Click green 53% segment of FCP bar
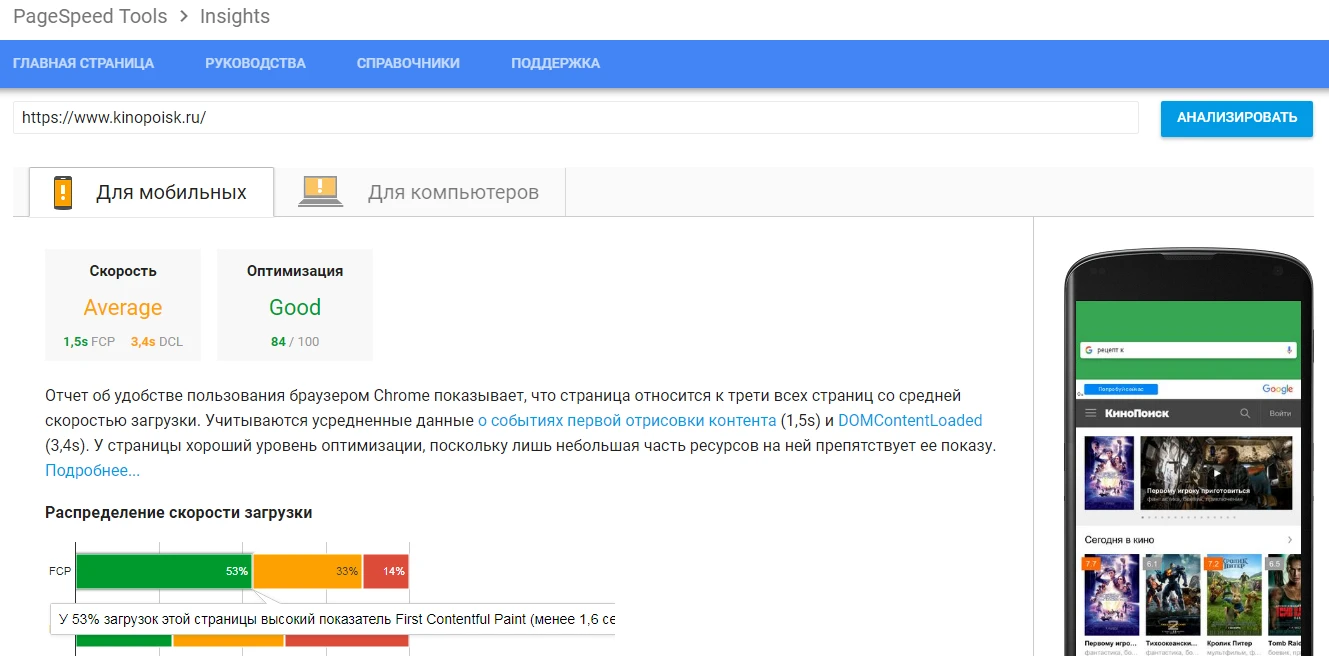 tap(163, 571)
